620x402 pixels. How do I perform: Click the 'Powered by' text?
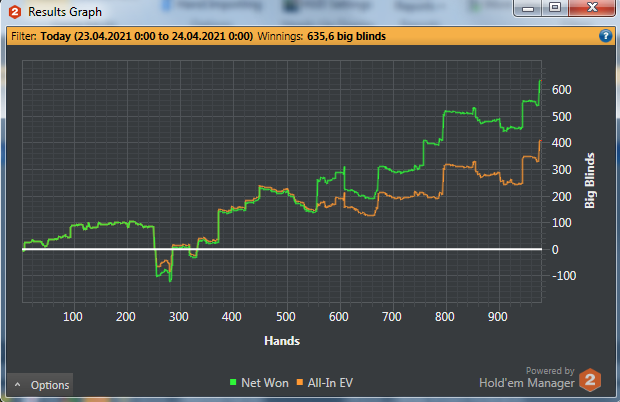(550, 371)
